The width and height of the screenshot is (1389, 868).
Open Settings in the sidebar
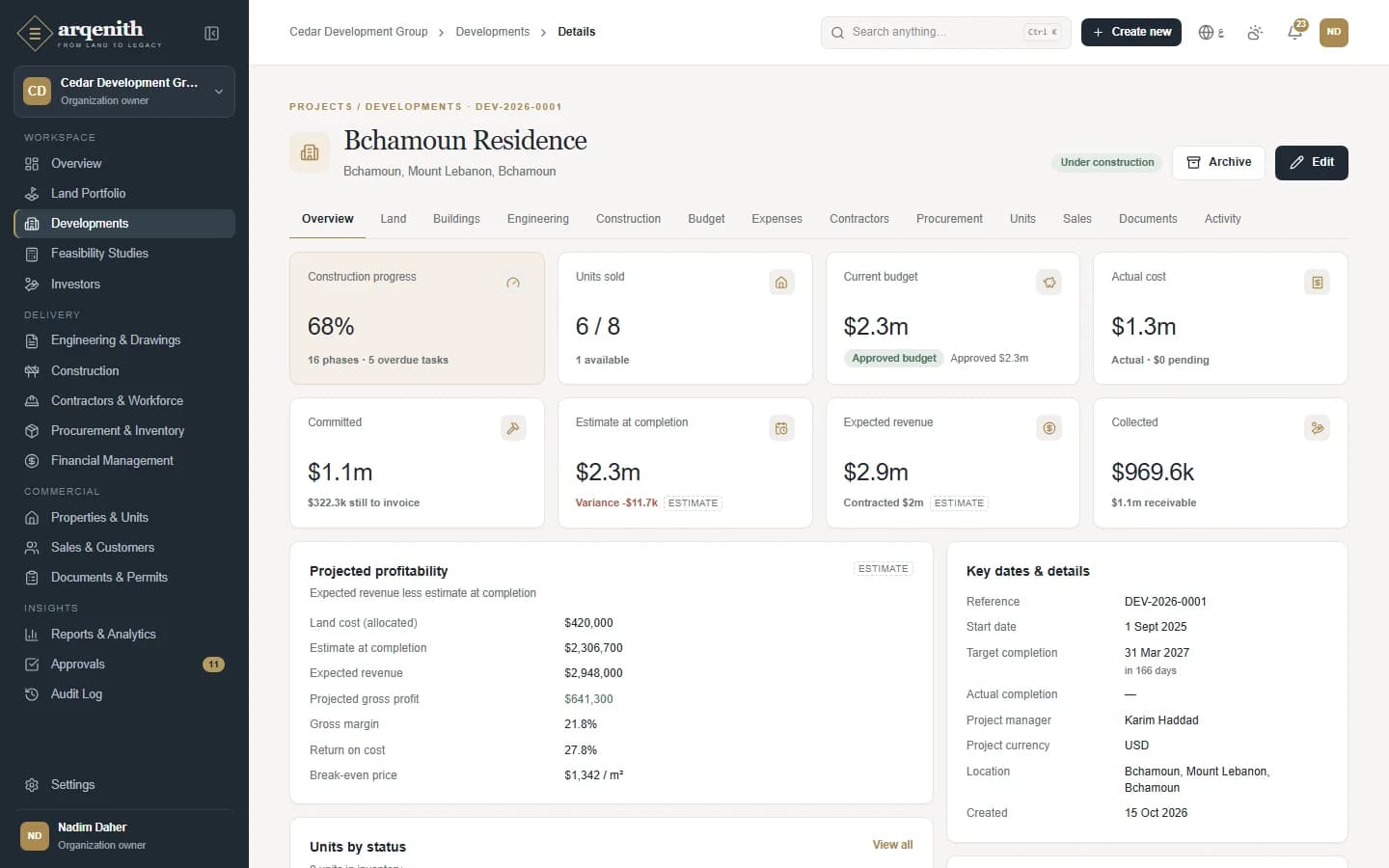point(124,784)
